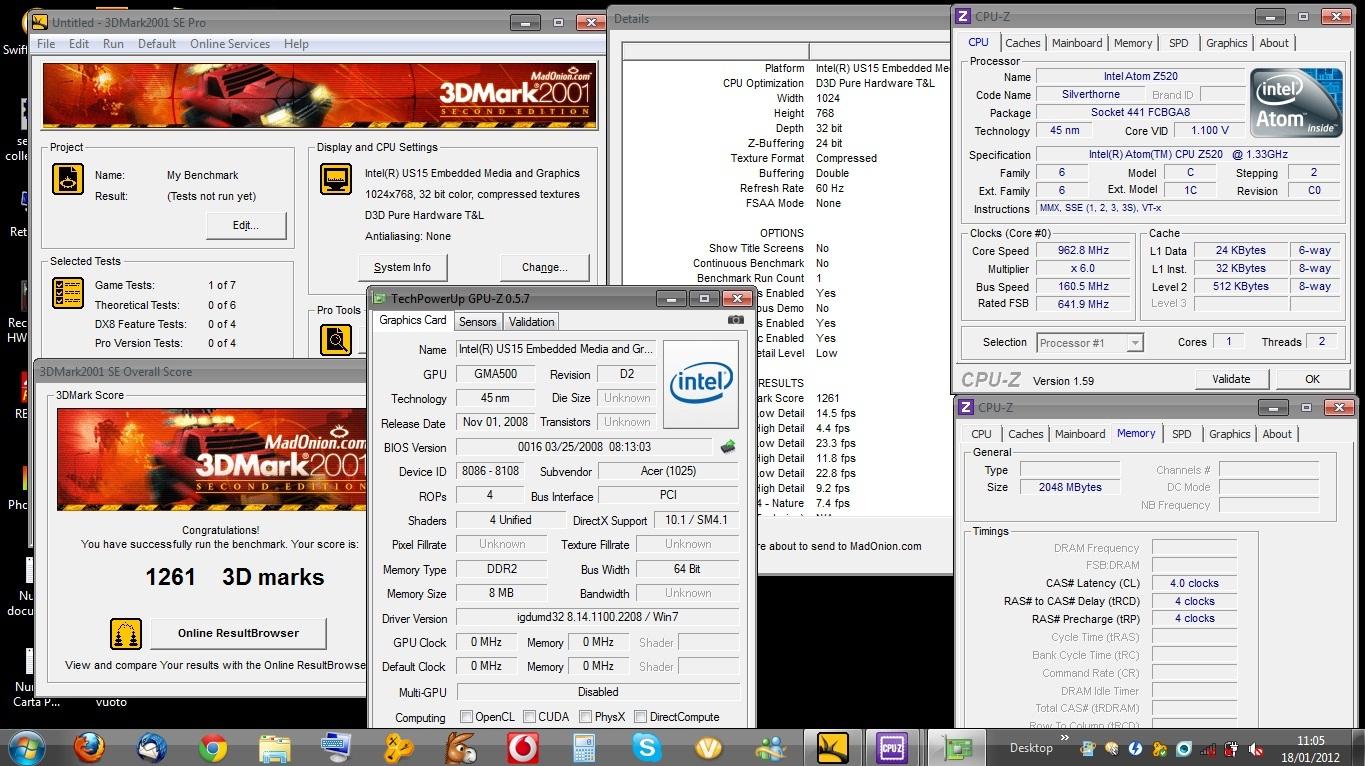The width and height of the screenshot is (1365, 766).
Task: Enable the DirectCompute checkbox in GPU-Z
Action: coord(640,716)
